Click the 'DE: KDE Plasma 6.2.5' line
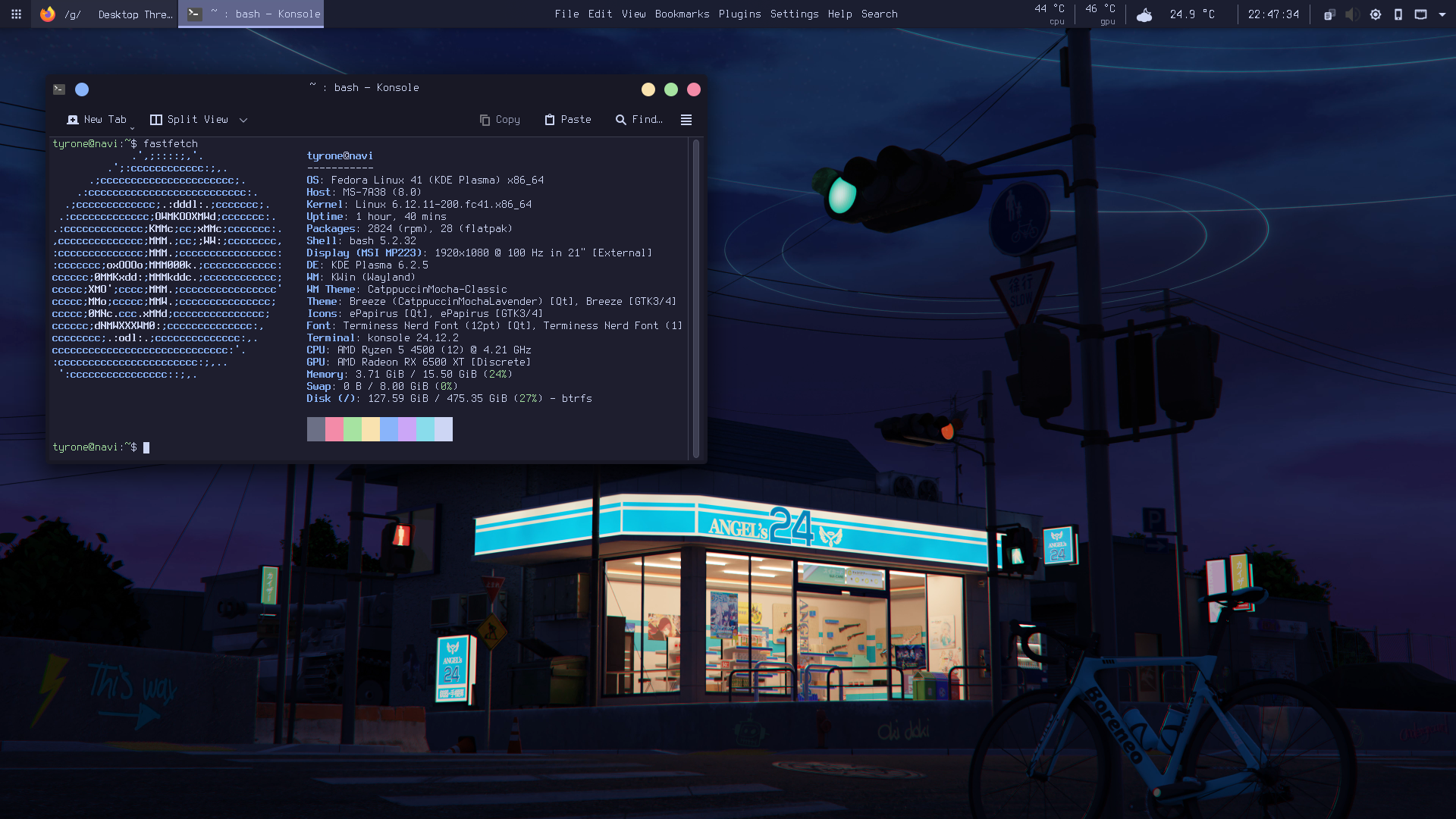 point(368,265)
